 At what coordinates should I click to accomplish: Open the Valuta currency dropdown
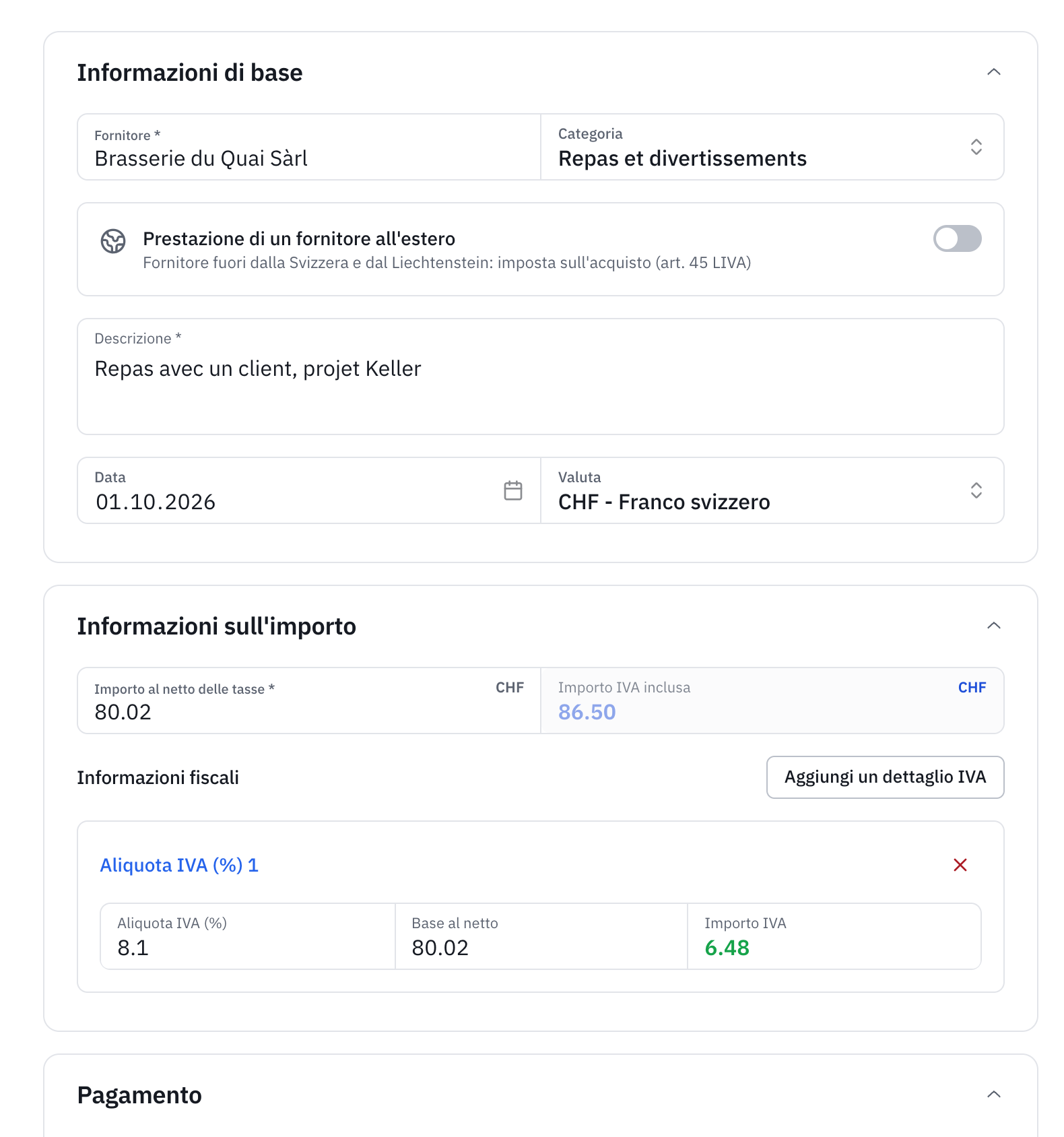tap(772, 490)
